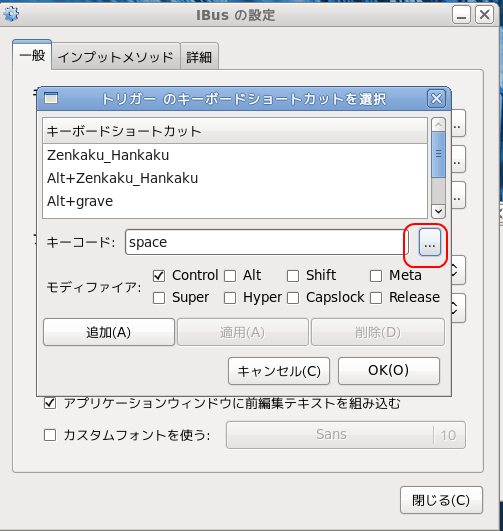
Task: Click the IBus gear icon in title bar
Action: [11, 14]
